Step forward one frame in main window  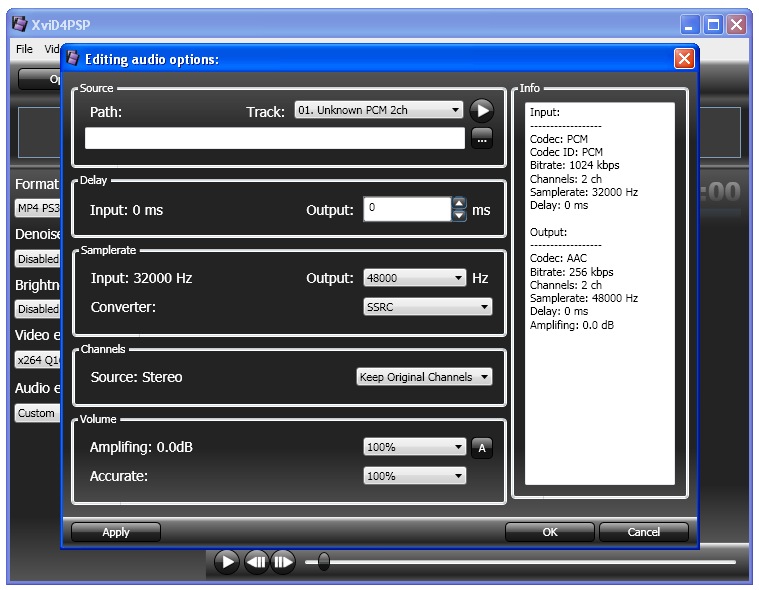283,562
